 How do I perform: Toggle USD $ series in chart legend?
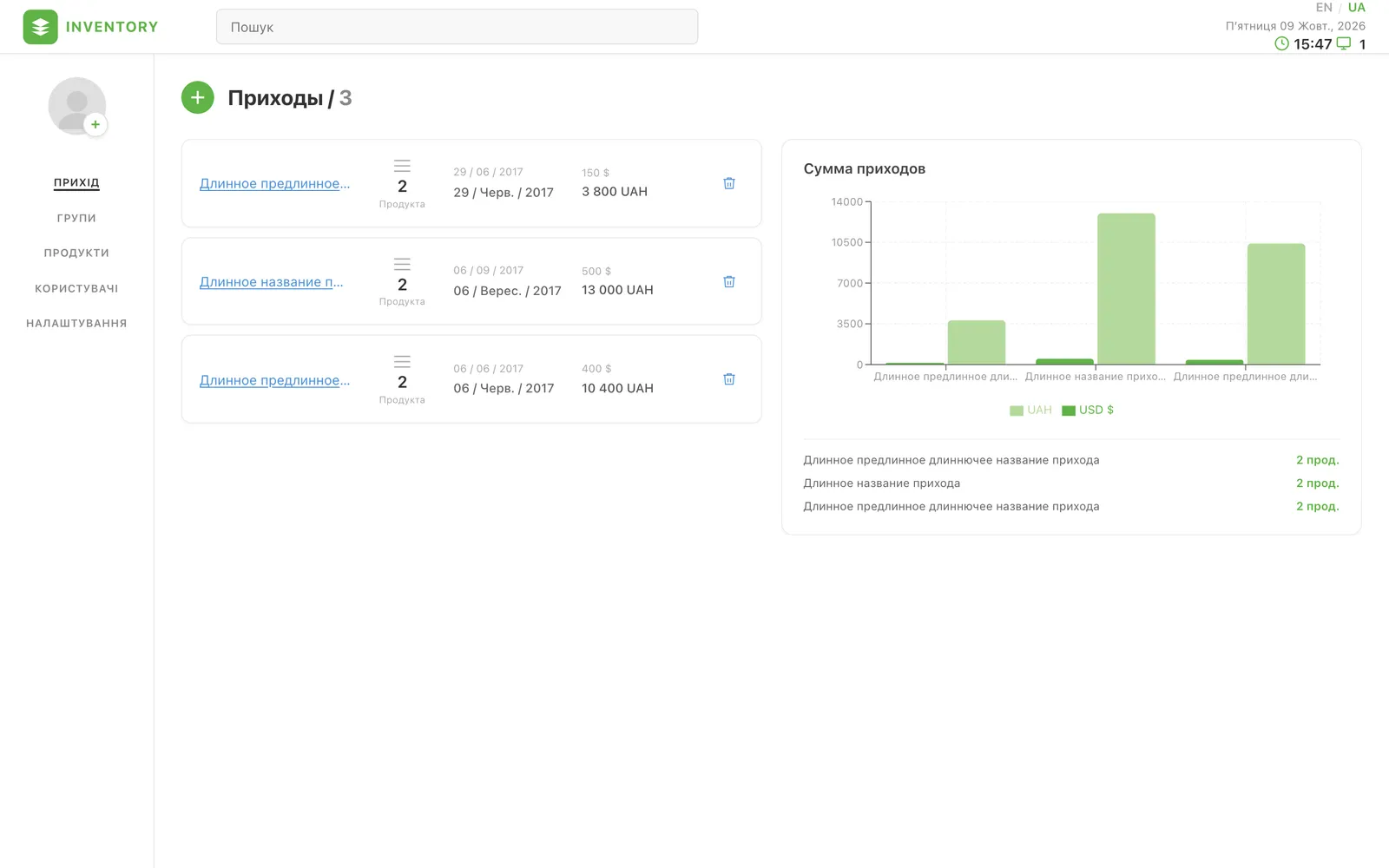(x=1088, y=410)
